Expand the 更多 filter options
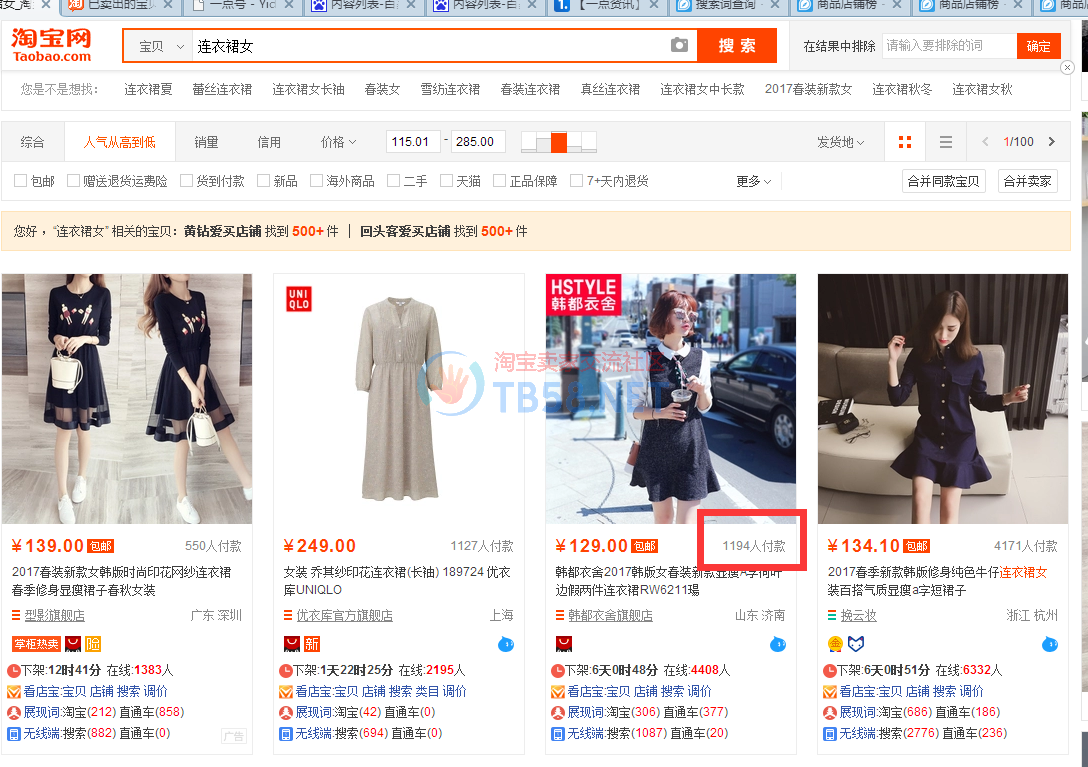The height and width of the screenshot is (767, 1088). pyautogui.click(x=753, y=181)
